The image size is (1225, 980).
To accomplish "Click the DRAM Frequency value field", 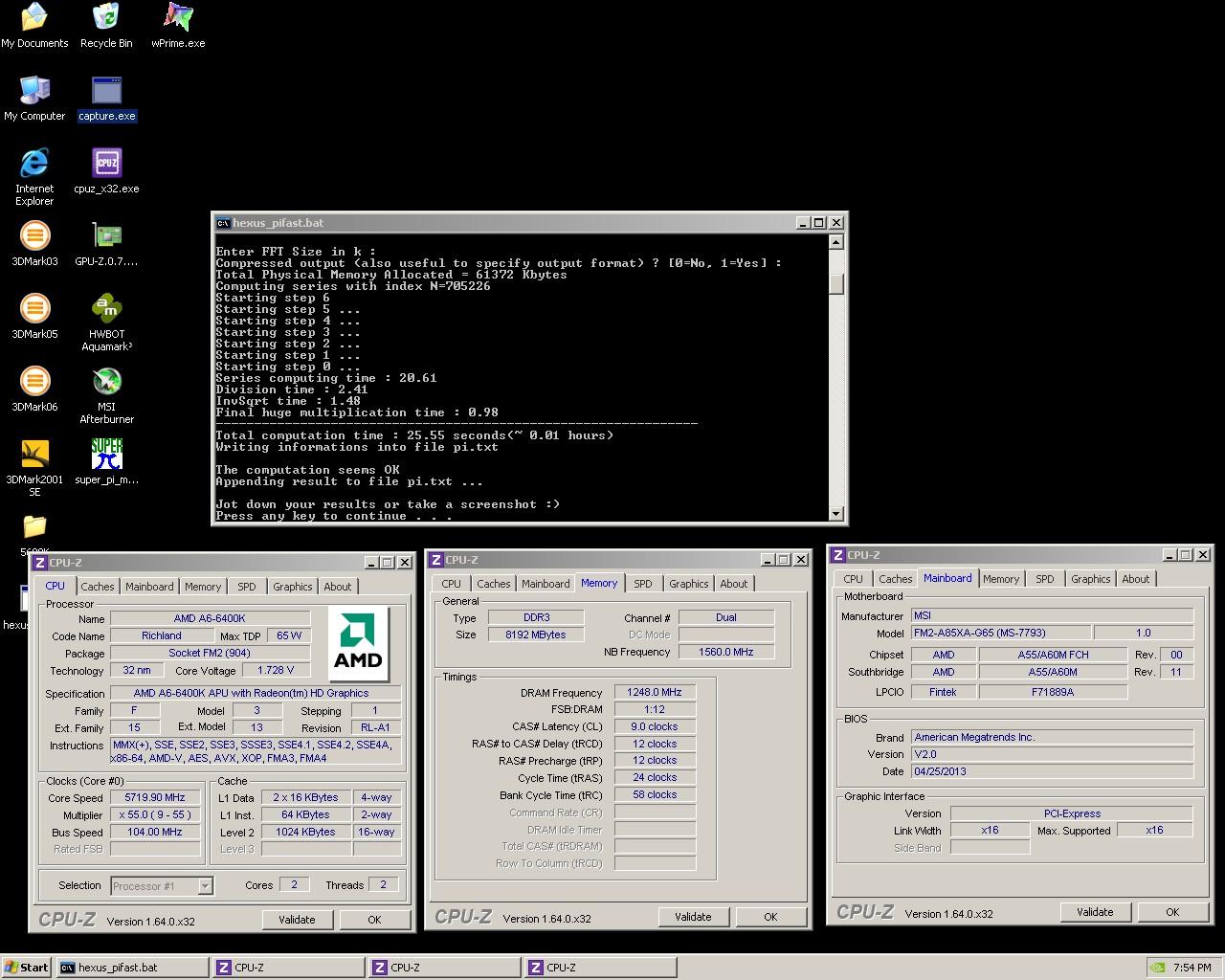I will click(655, 692).
